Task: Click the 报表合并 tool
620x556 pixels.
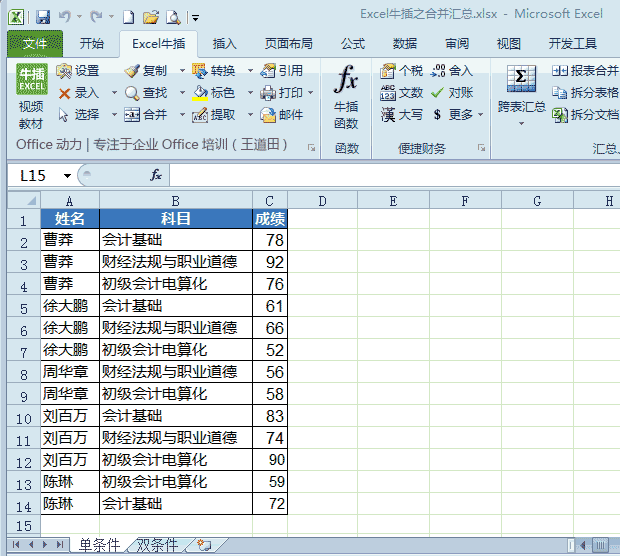Action: [585, 71]
